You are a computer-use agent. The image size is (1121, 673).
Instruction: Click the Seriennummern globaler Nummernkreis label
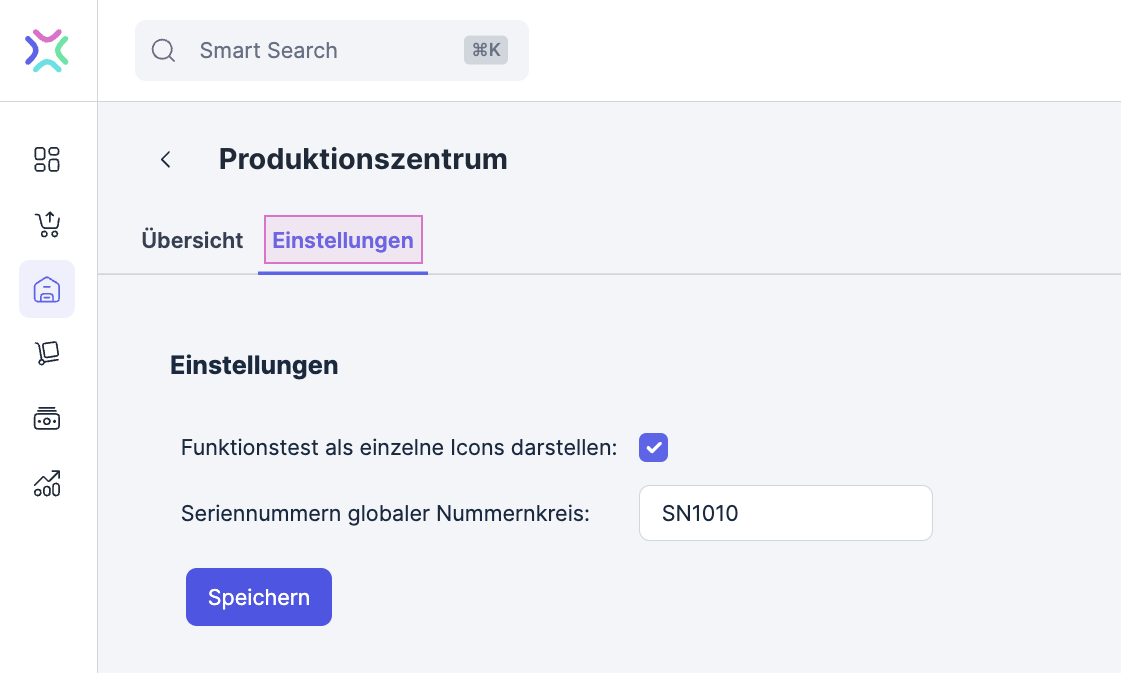click(x=385, y=514)
